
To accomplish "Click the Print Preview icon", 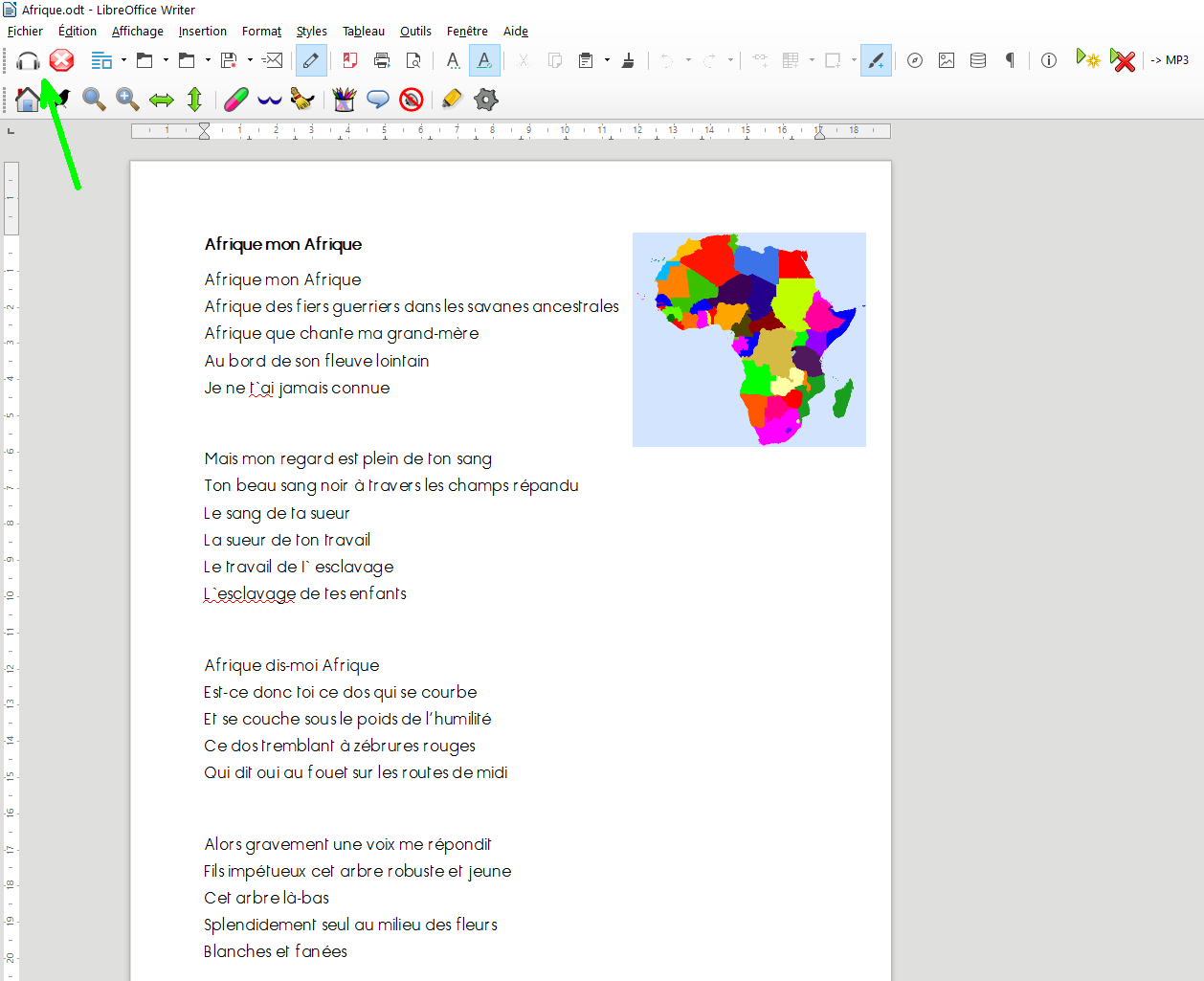I will (x=413, y=60).
